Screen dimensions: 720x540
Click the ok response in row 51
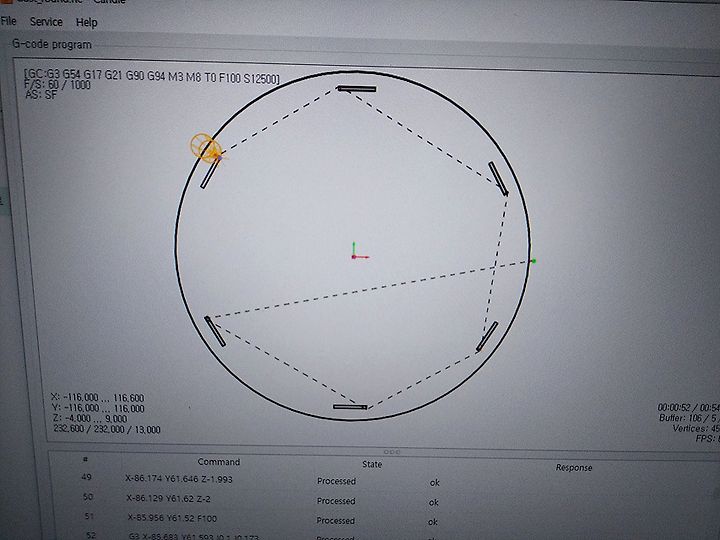pyautogui.click(x=433, y=522)
